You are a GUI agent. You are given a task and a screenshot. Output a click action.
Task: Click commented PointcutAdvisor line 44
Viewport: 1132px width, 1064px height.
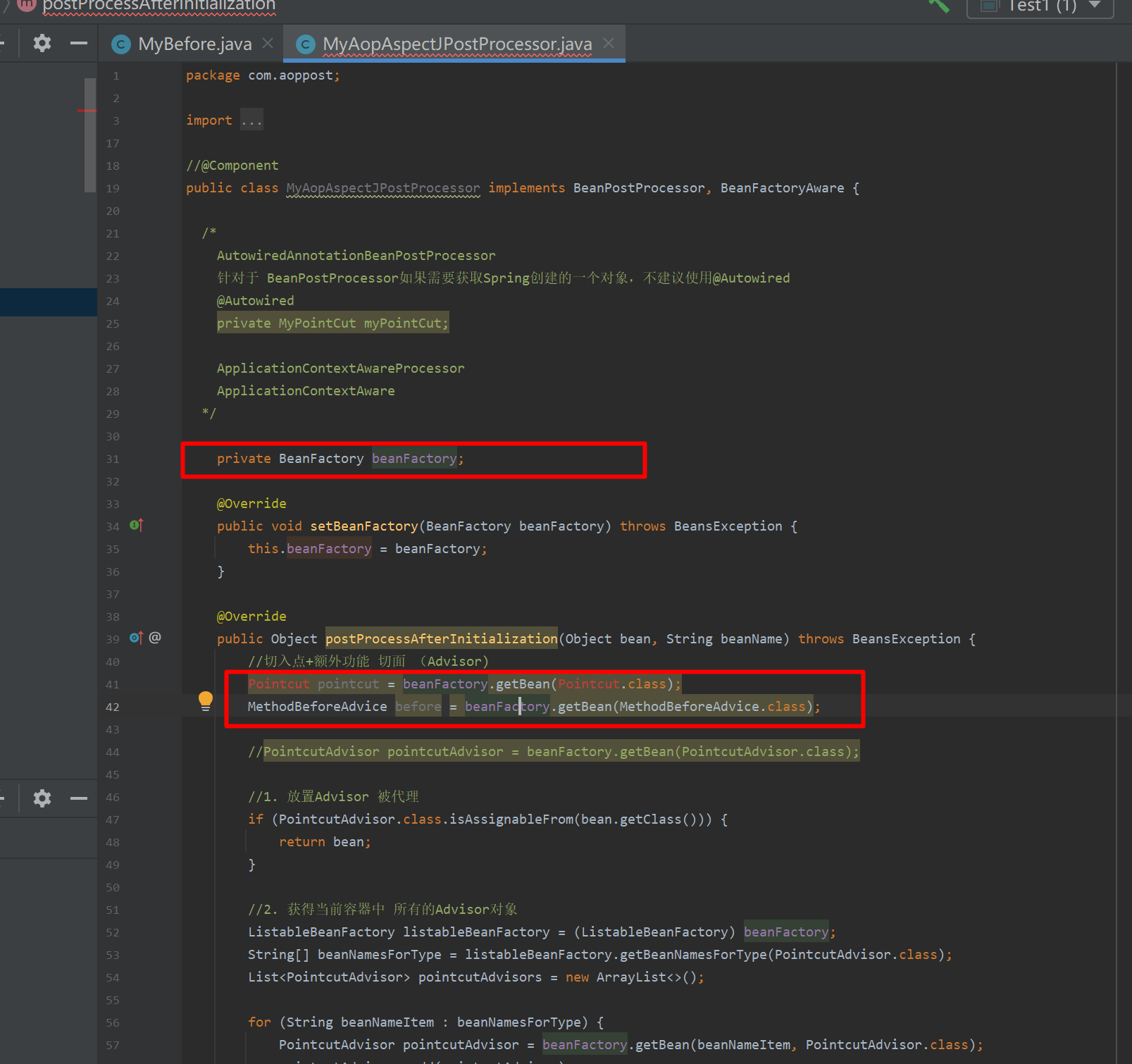click(554, 752)
